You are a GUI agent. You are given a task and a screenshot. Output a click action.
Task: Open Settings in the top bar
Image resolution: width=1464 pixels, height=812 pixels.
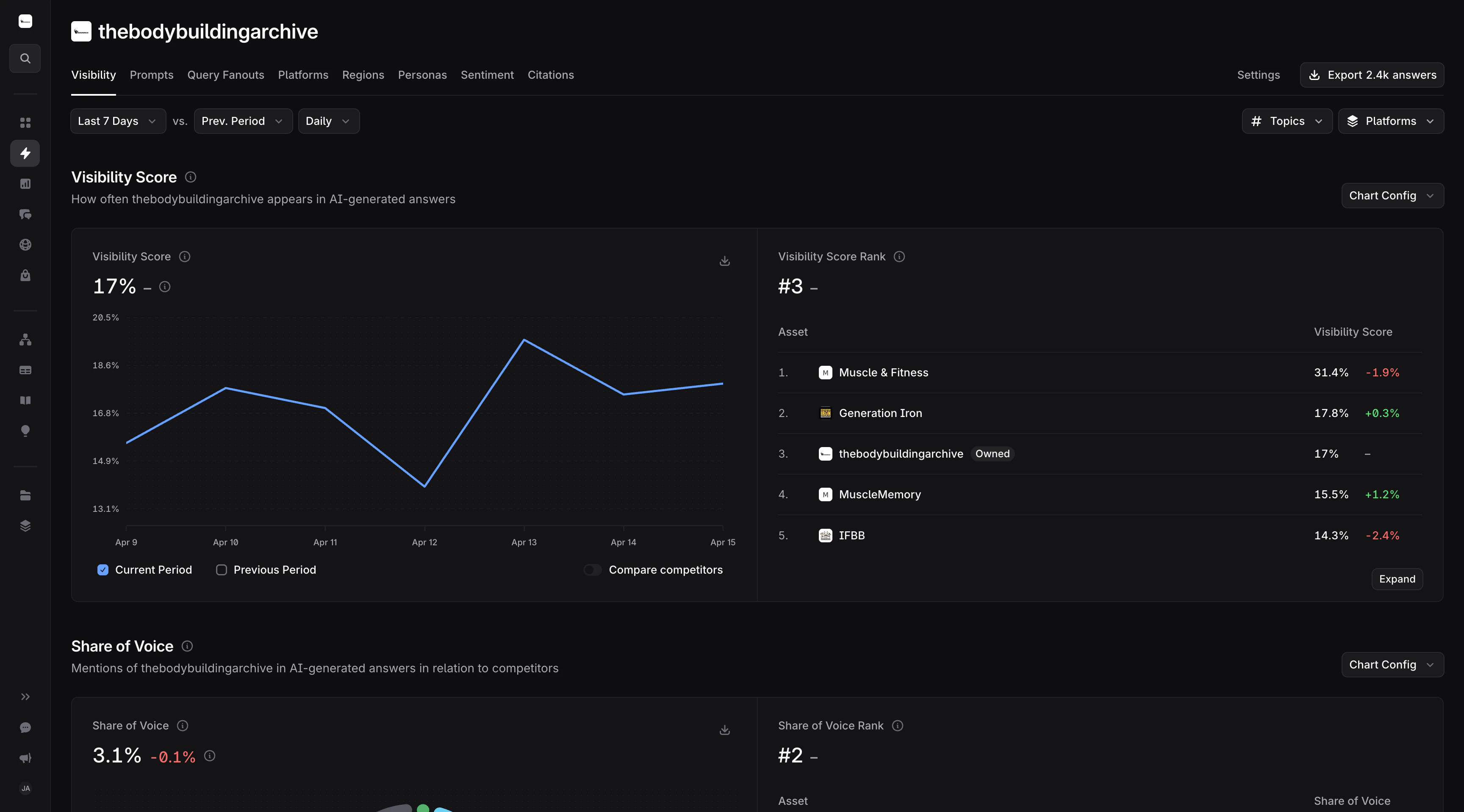(x=1259, y=75)
